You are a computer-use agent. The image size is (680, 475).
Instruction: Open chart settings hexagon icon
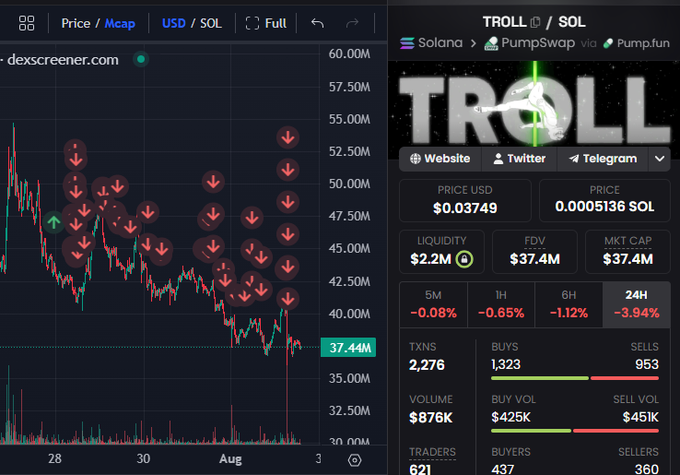(x=354, y=460)
